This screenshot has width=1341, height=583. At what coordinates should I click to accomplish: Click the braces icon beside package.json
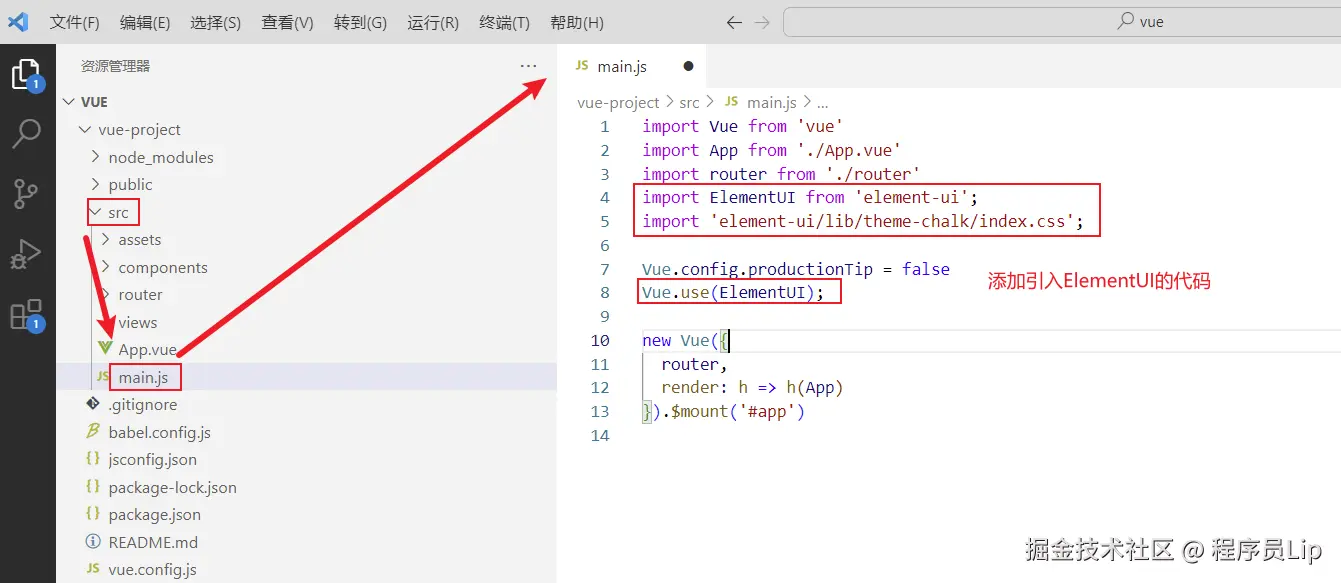(93, 514)
